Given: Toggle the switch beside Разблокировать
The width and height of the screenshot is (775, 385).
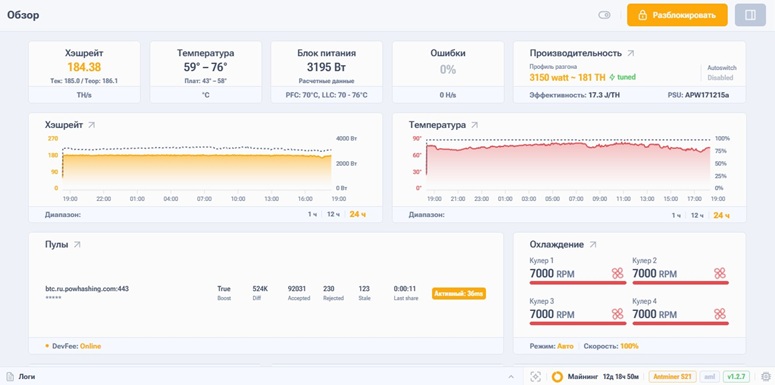Looking at the screenshot, I should 604,15.
